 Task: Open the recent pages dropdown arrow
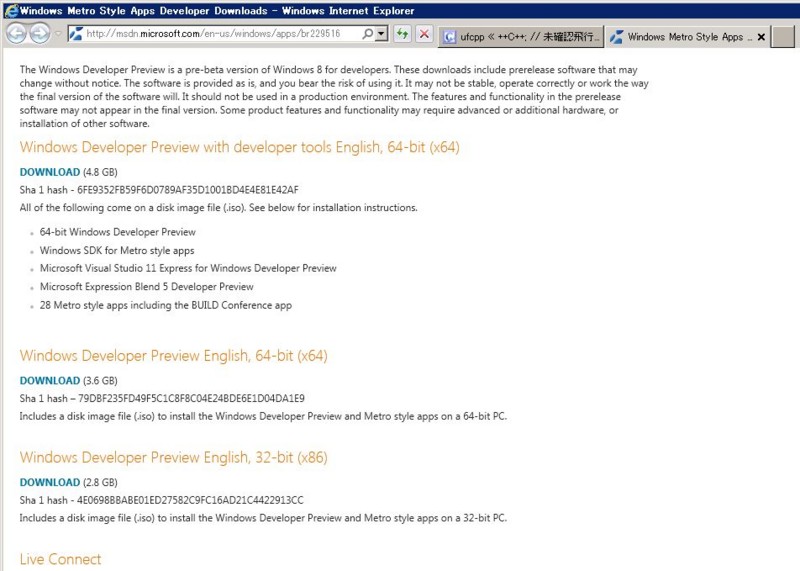58,34
